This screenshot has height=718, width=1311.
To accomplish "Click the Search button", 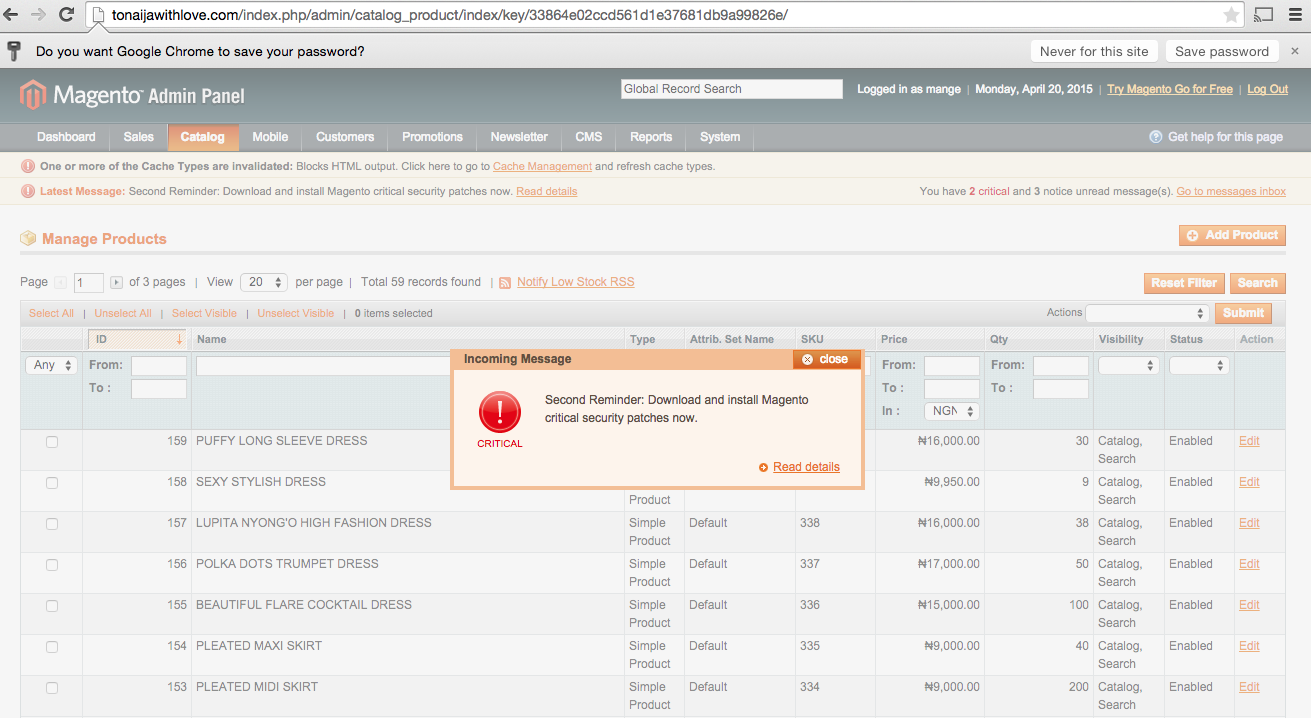I will pyautogui.click(x=1258, y=283).
